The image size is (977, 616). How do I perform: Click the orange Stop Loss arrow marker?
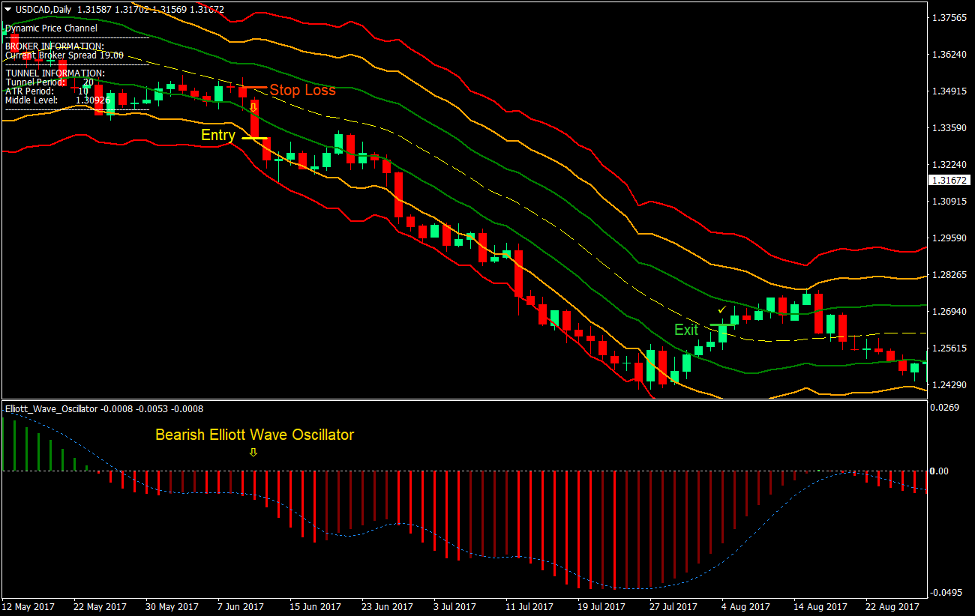[x=254, y=107]
